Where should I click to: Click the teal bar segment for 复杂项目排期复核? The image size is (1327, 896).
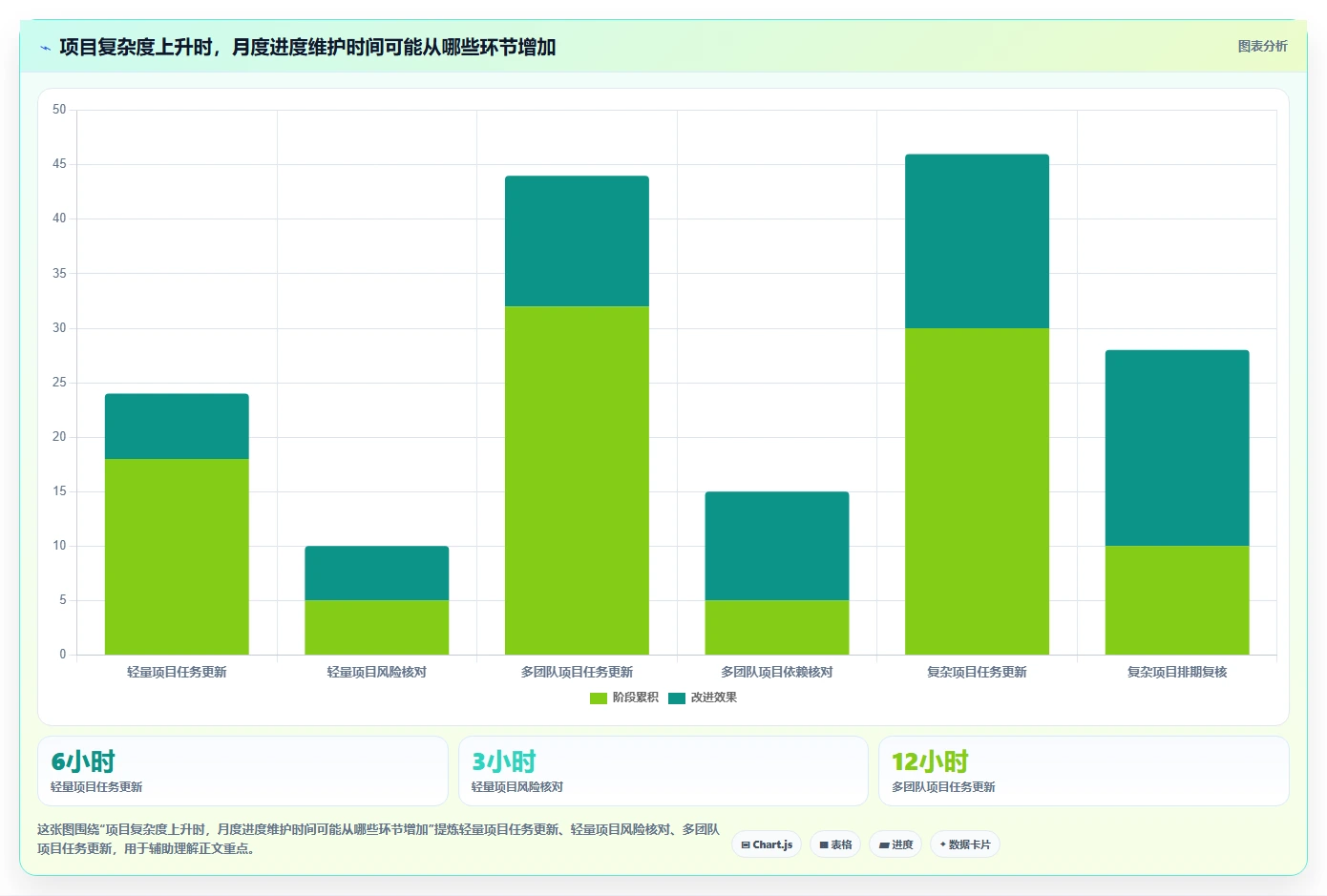coord(1177,448)
